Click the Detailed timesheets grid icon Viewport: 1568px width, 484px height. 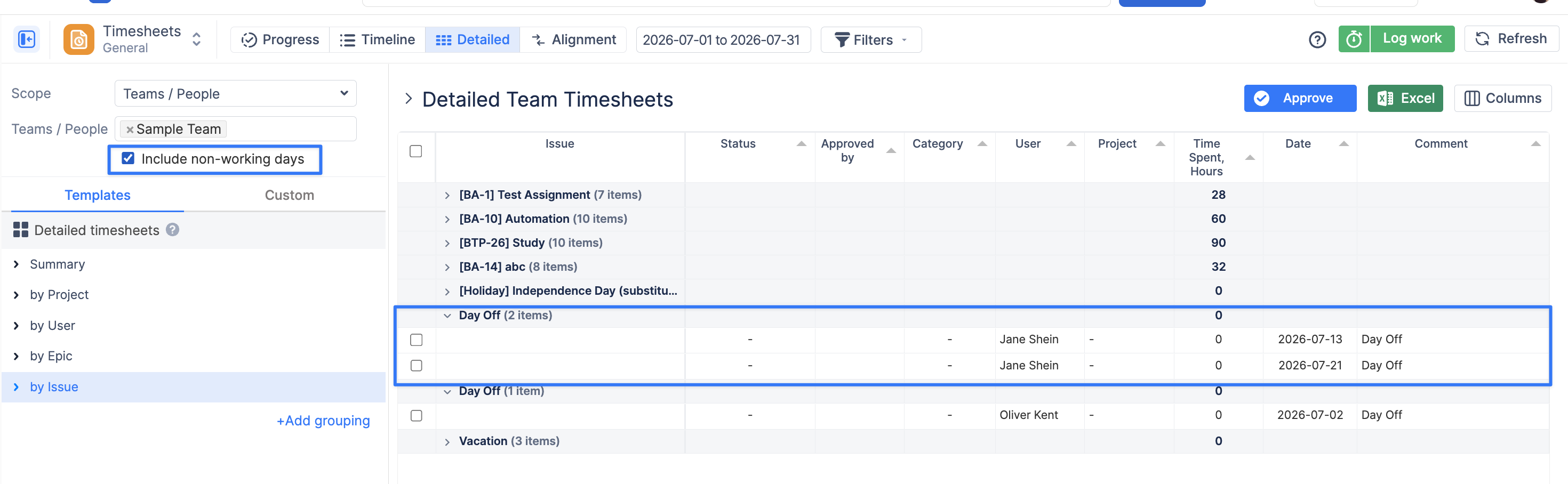[x=21, y=230]
